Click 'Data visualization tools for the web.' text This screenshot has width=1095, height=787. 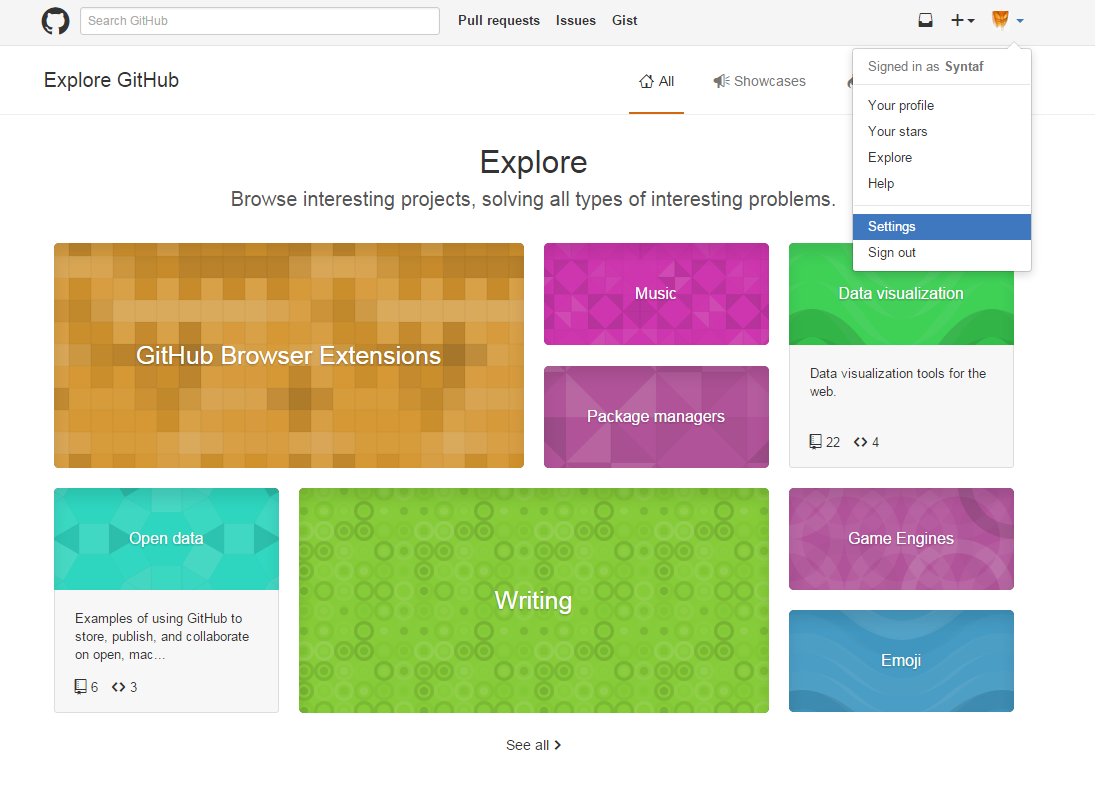pyautogui.click(x=897, y=382)
